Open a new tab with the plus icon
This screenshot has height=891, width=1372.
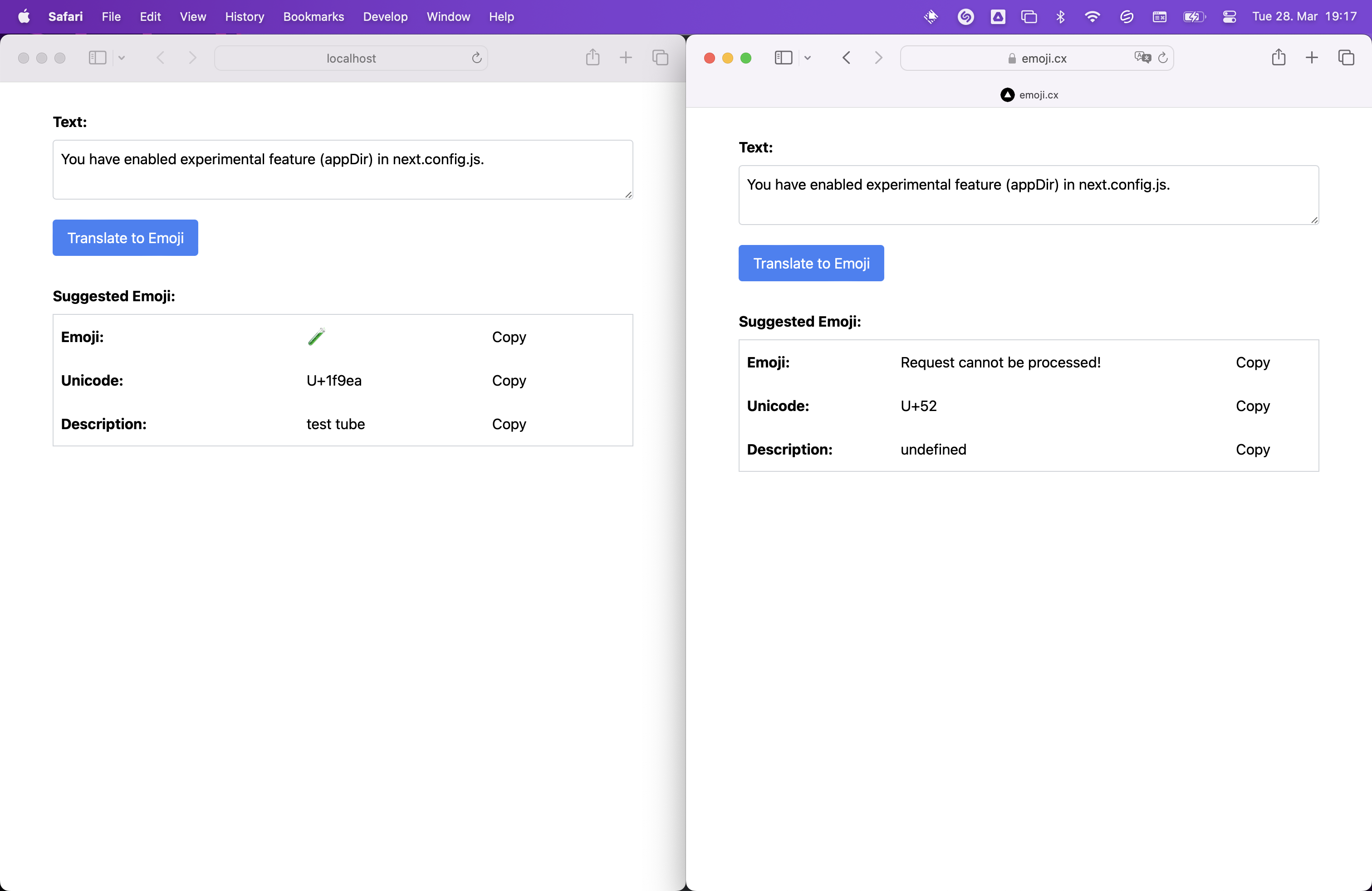point(626,58)
